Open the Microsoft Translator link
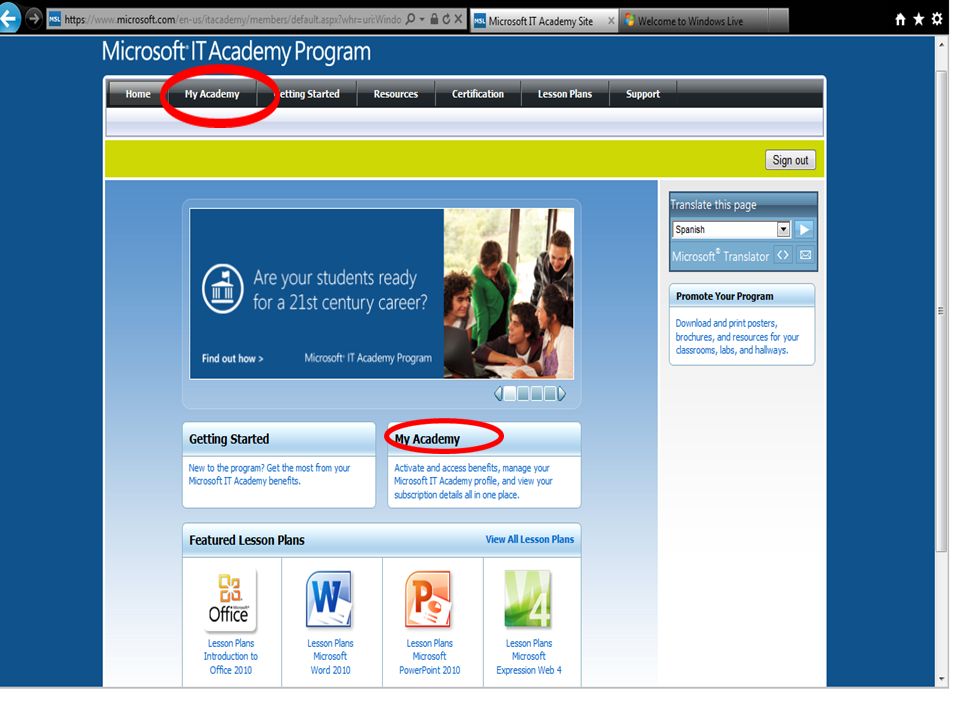 point(720,256)
